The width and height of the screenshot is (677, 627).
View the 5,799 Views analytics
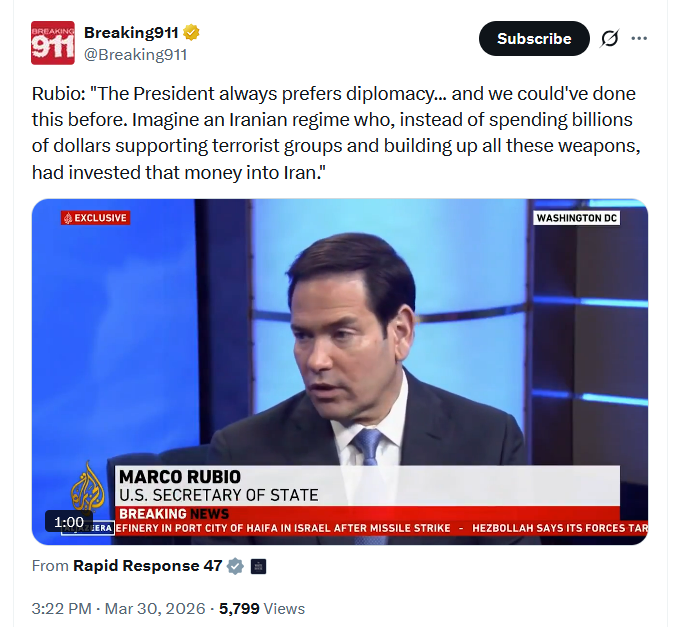pyautogui.click(x=262, y=608)
